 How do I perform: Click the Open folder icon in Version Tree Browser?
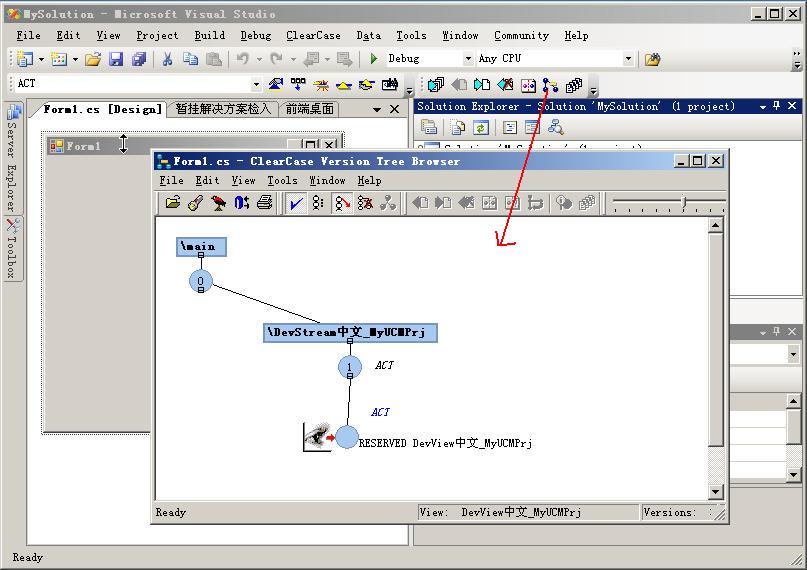(173, 203)
